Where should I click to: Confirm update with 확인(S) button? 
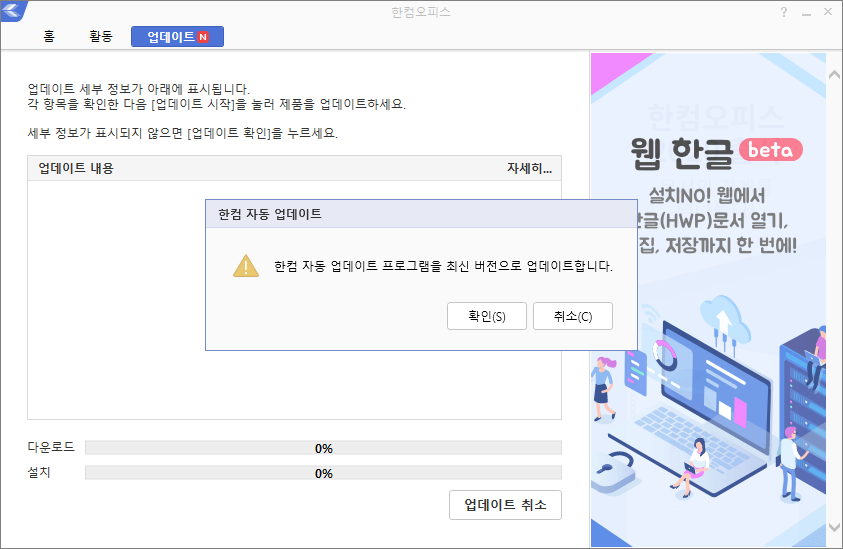487,316
